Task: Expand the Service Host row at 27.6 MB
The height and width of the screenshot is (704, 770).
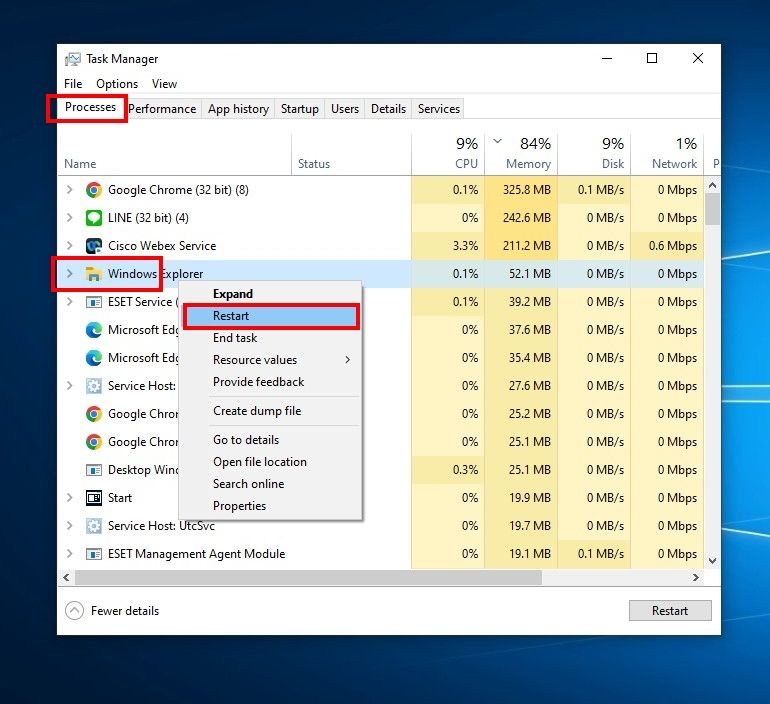Action: 70,386
